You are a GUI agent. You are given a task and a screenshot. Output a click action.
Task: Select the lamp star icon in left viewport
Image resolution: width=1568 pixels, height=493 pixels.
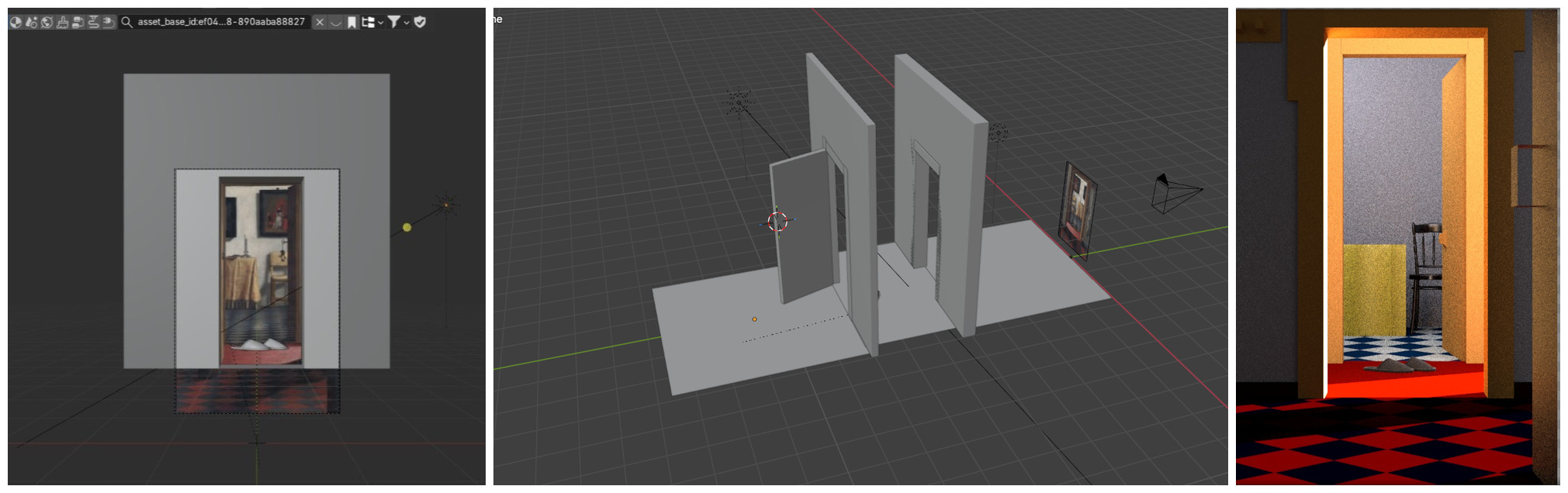tap(446, 205)
